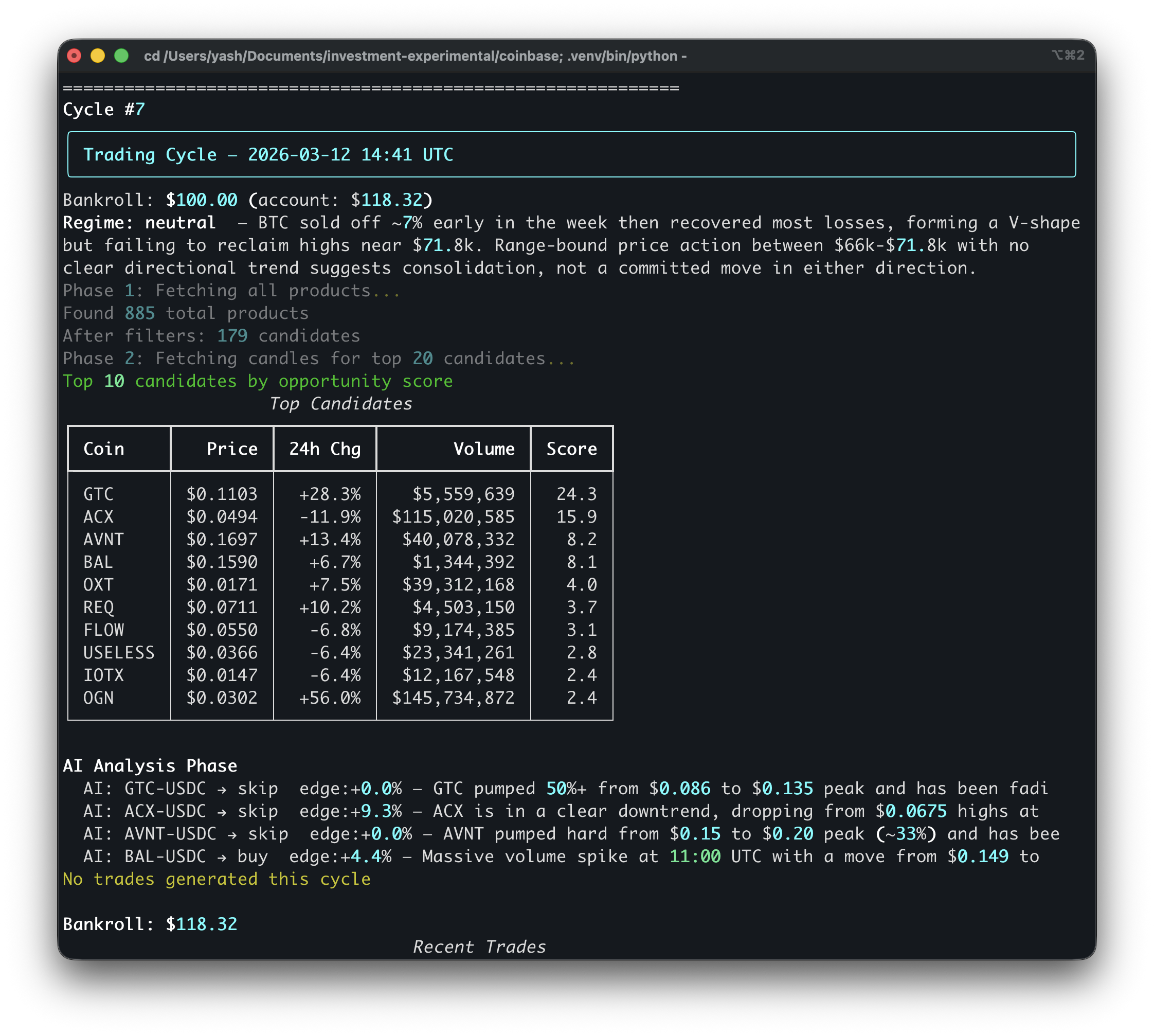Maximize the terminal with green button
Viewport: 1154px width, 1036px height.
121,56
